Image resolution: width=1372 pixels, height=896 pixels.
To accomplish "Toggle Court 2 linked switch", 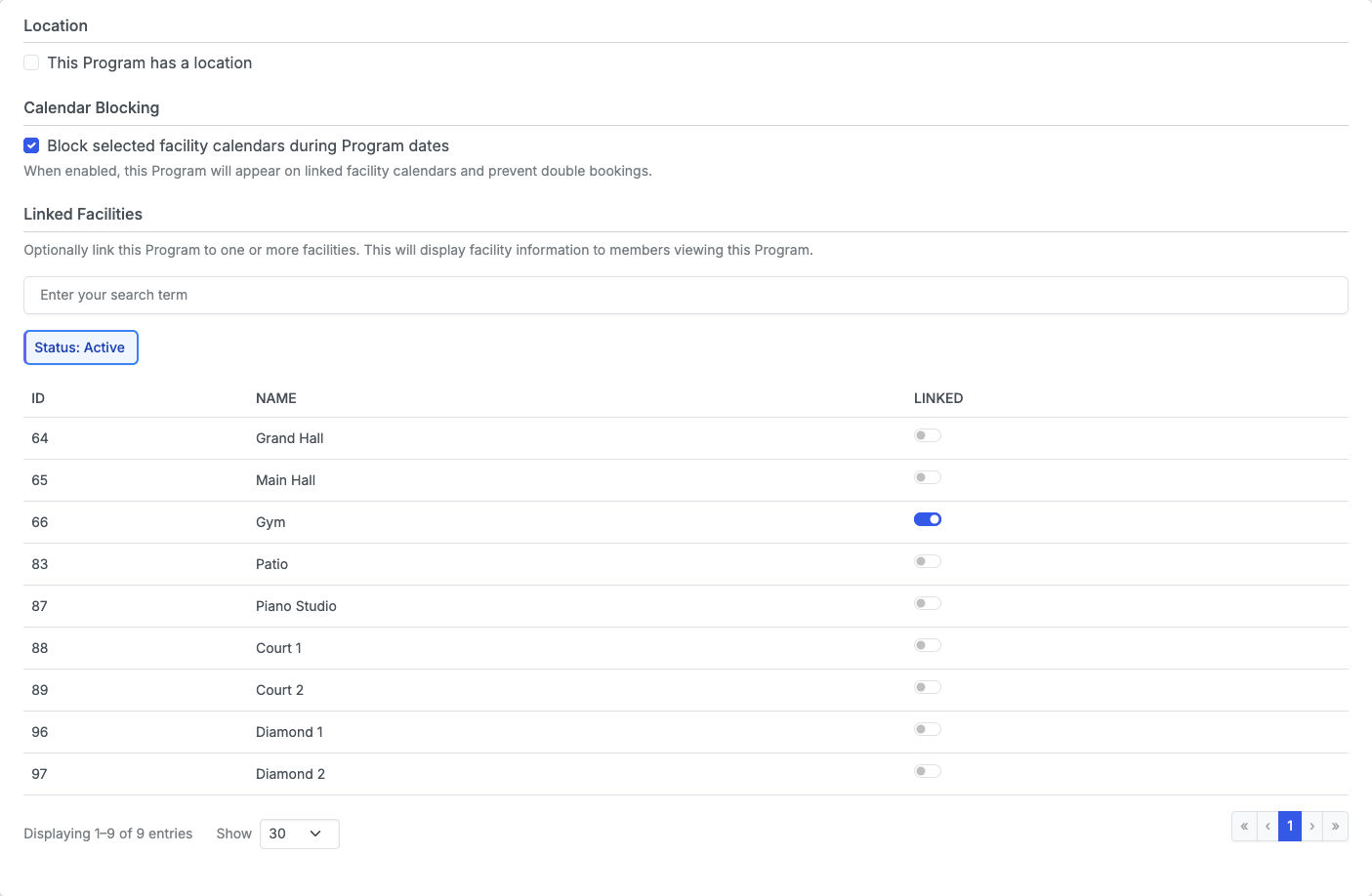I will pos(928,687).
